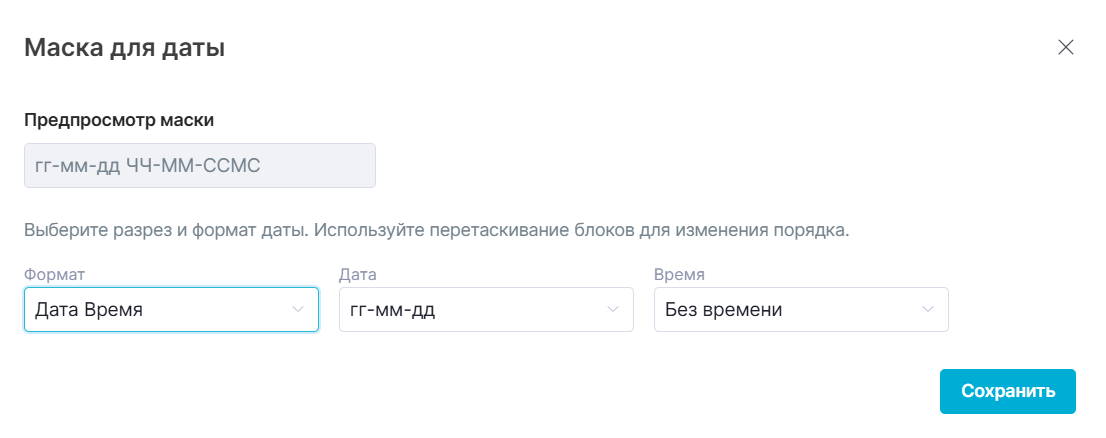Save the date mask with Сохранить
Viewport: 1106px width, 438px height.
(x=1007, y=391)
